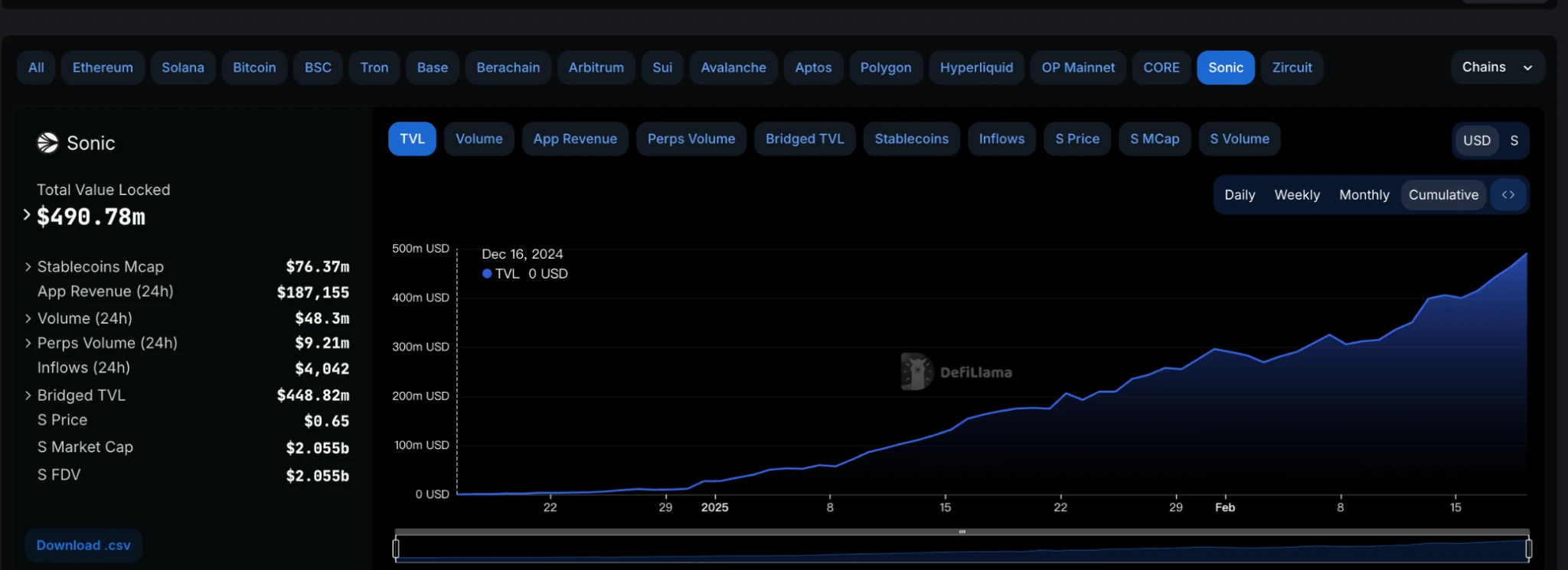Enable the Stablecoins chart metric
The image size is (1568, 570).
point(911,139)
